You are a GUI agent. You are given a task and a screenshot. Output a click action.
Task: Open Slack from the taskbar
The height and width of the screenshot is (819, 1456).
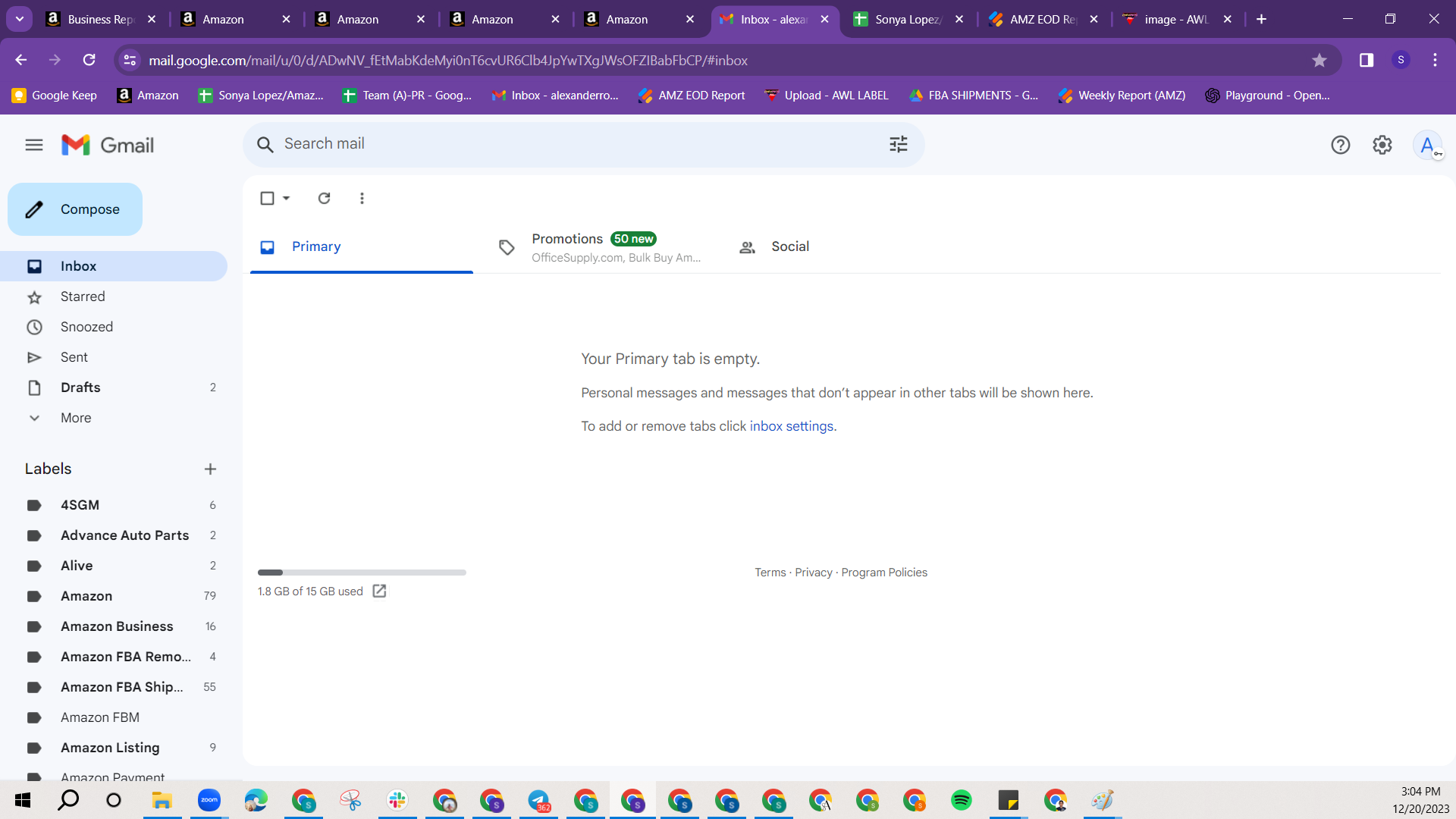tap(397, 800)
